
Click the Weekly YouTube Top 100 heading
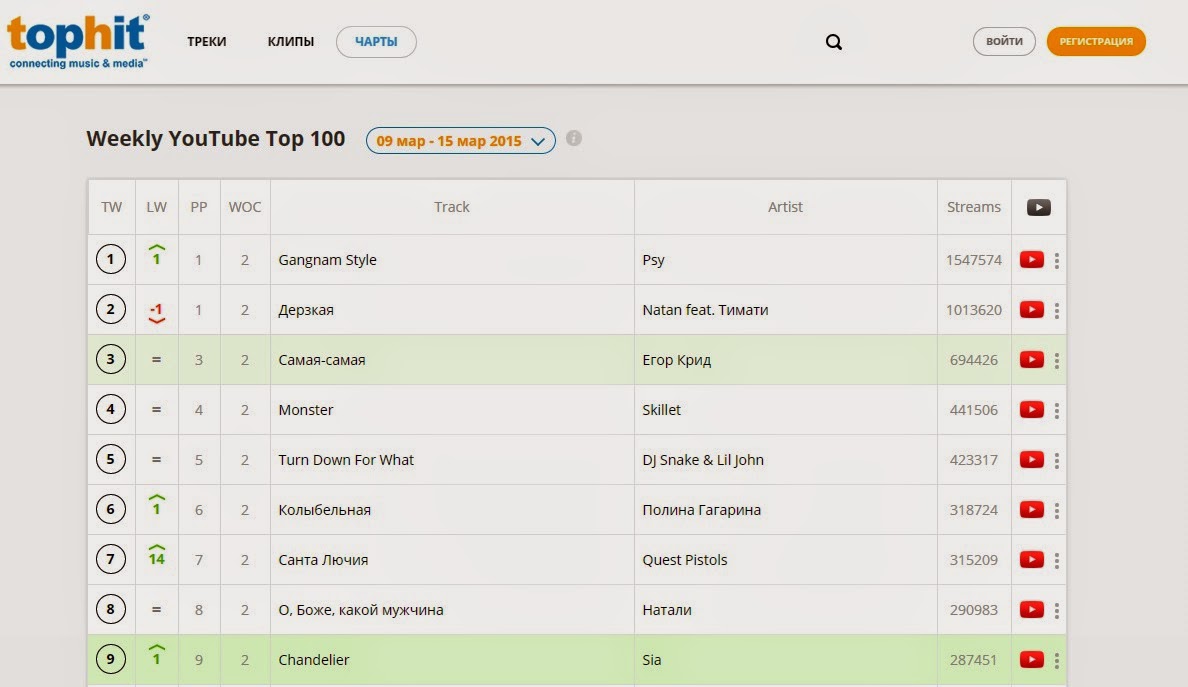click(215, 139)
